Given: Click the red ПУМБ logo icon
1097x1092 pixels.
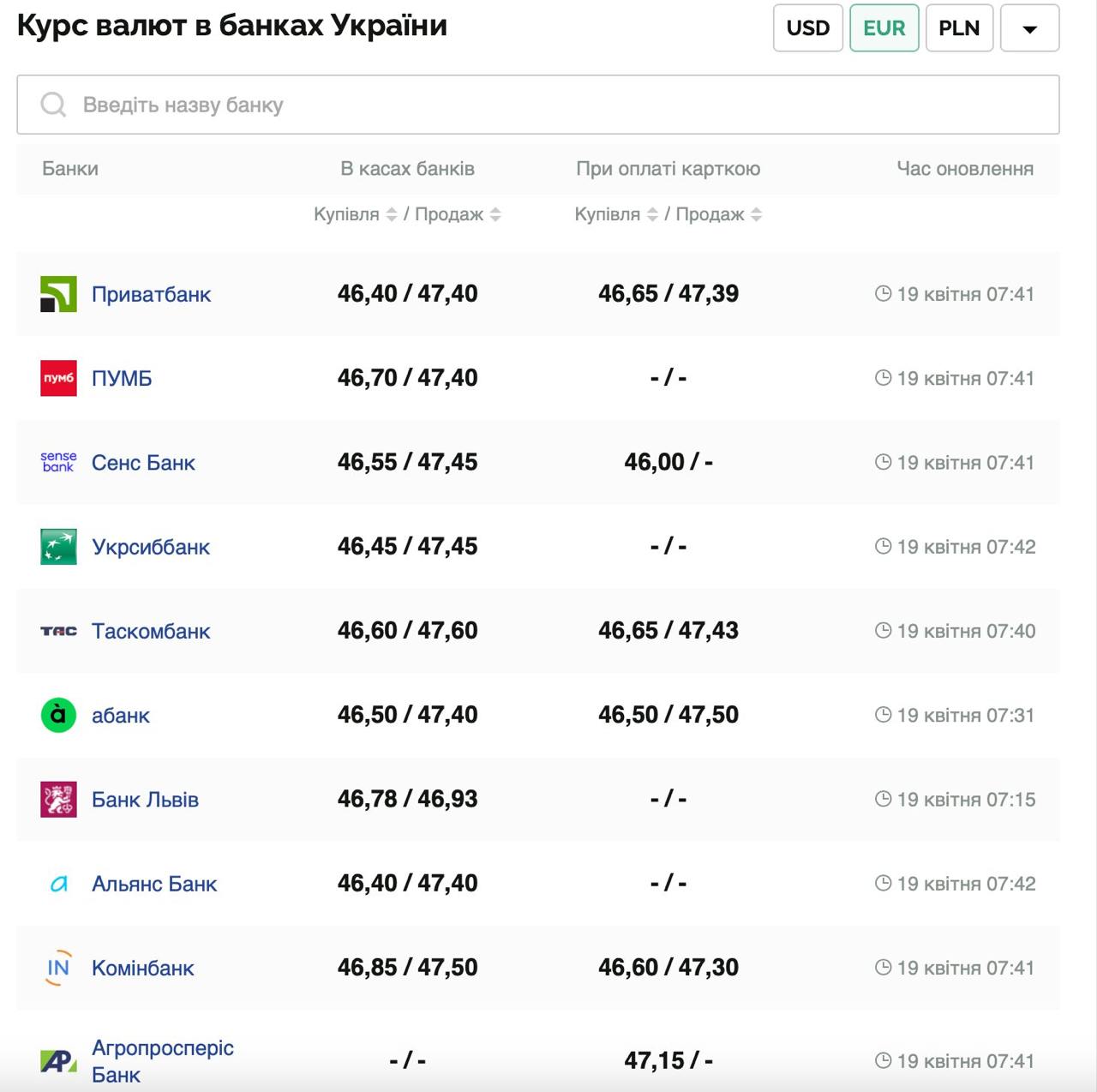Looking at the screenshot, I should click(58, 378).
